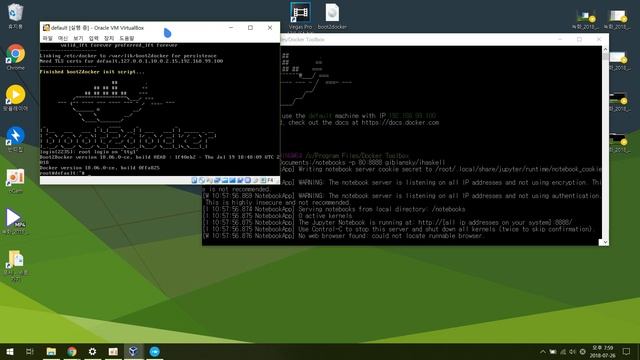Open the 파일 menu in VirtualBox

click(x=48, y=38)
